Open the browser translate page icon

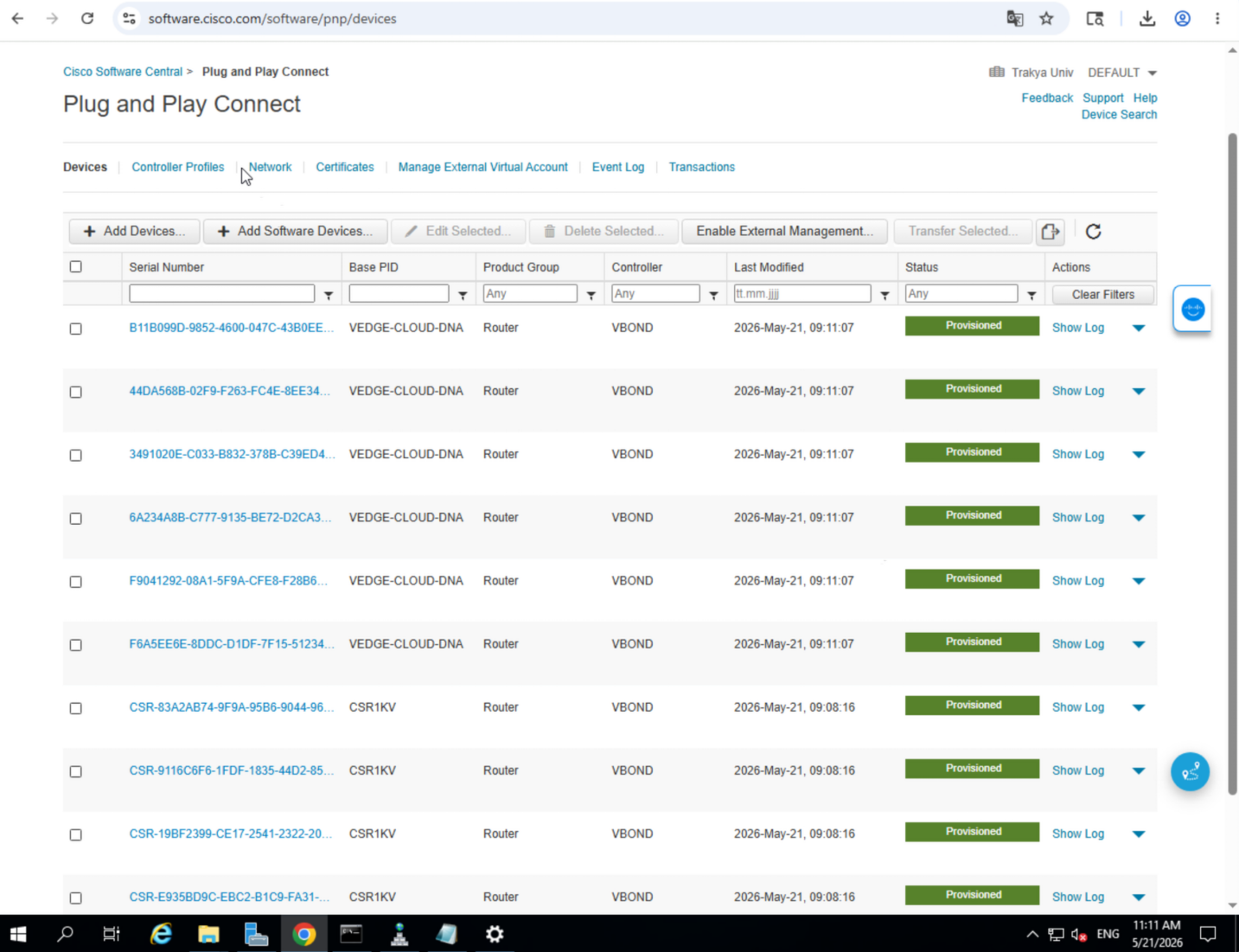click(x=1015, y=18)
